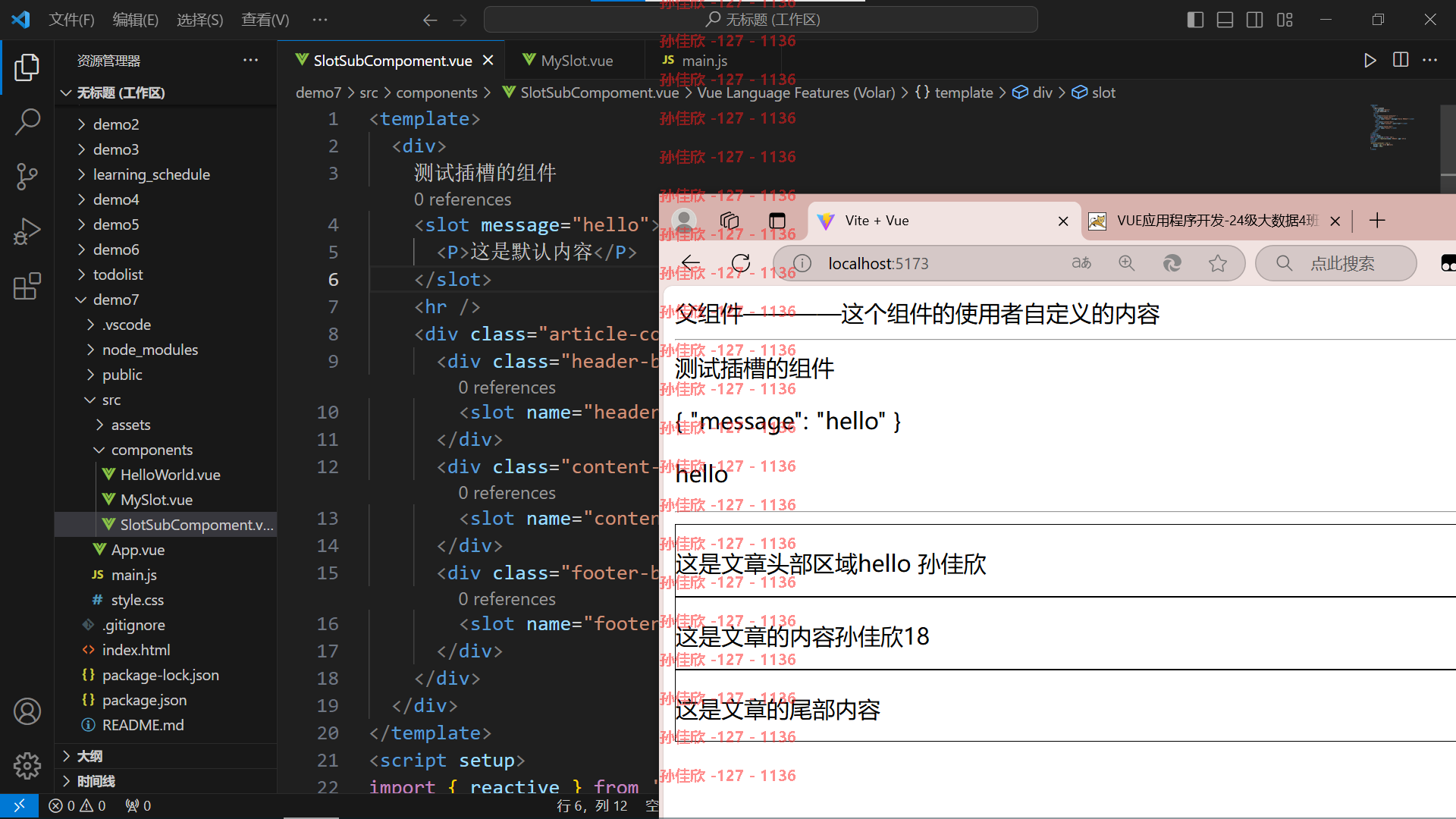1456x819 pixels.
Task: Toggle the primary side bar layout
Action: point(1195,20)
